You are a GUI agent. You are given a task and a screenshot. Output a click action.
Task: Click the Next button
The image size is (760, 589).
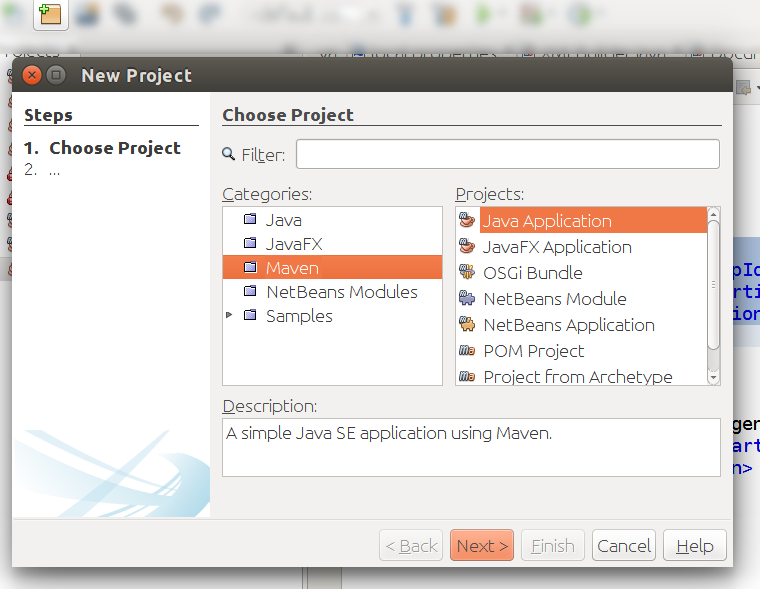(x=482, y=546)
